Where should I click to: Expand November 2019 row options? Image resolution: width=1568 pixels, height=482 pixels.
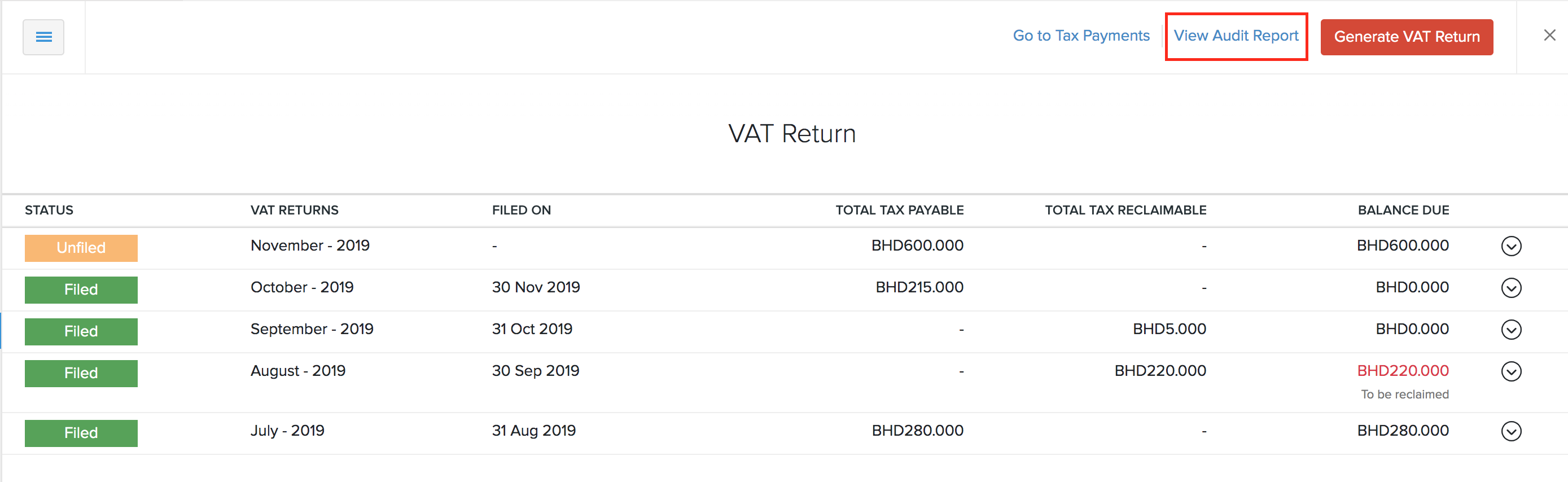click(x=1511, y=246)
